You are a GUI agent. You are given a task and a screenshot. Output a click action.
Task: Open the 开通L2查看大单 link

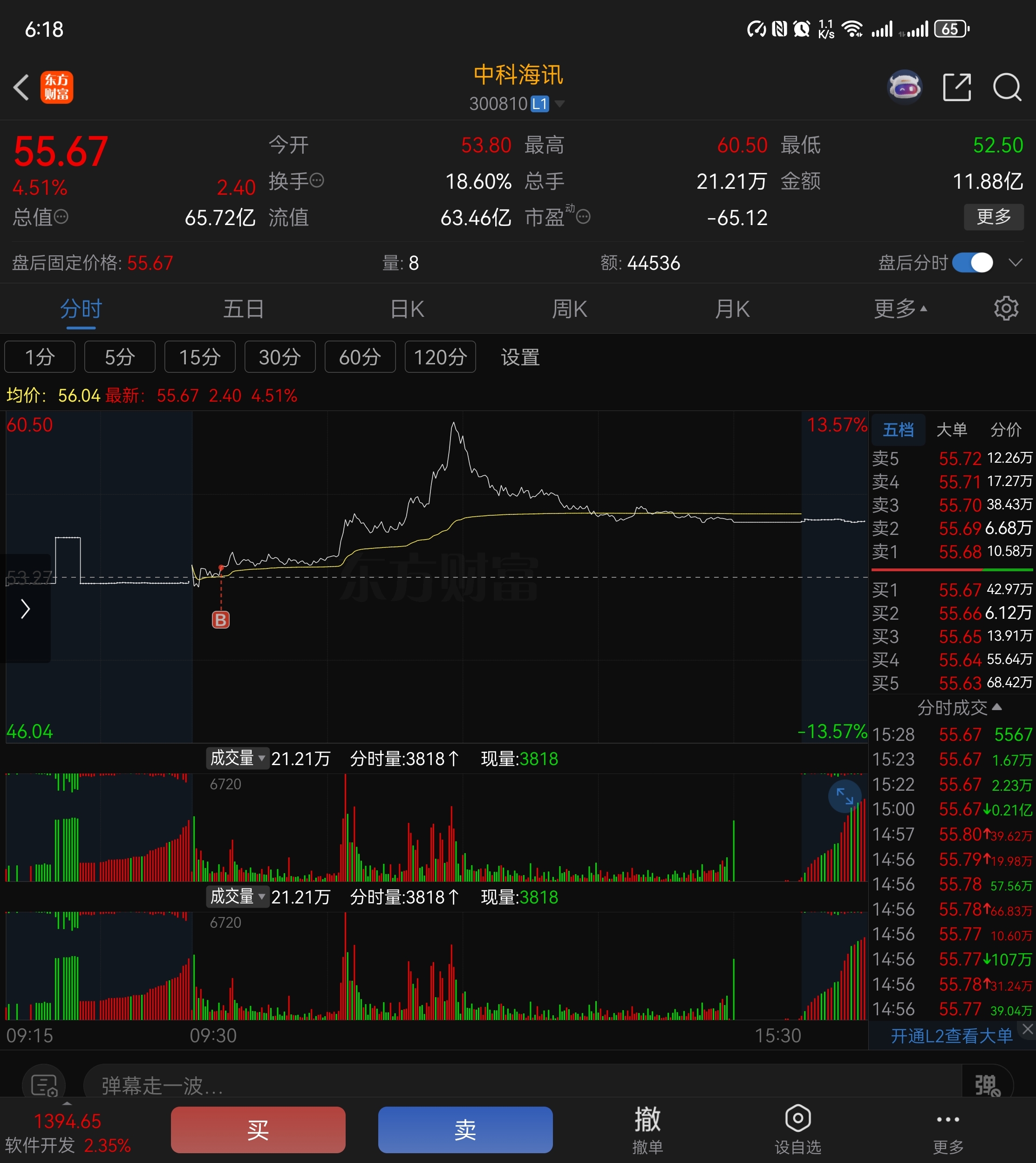point(951,1035)
